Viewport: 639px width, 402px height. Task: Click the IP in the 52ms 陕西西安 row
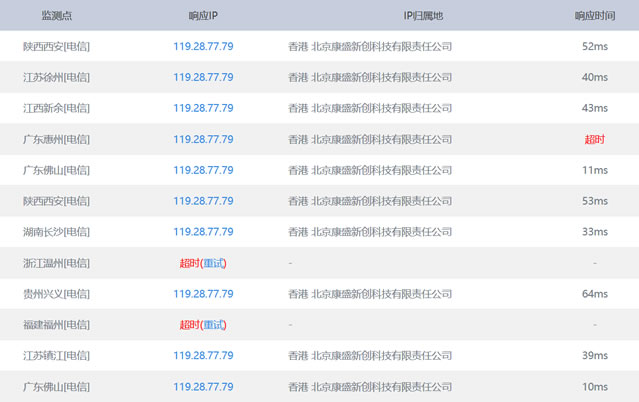coord(203,46)
